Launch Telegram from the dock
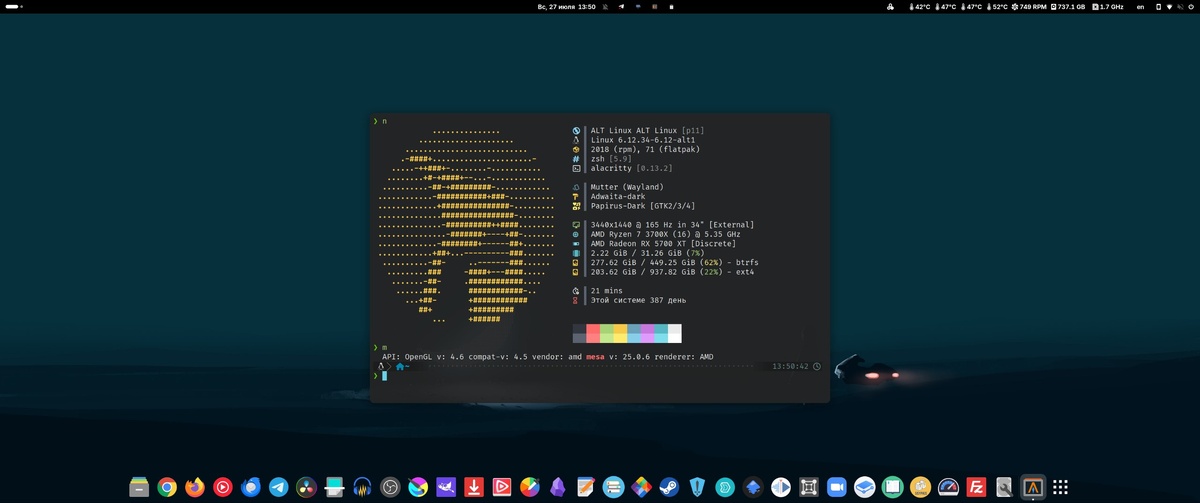 coord(278,487)
